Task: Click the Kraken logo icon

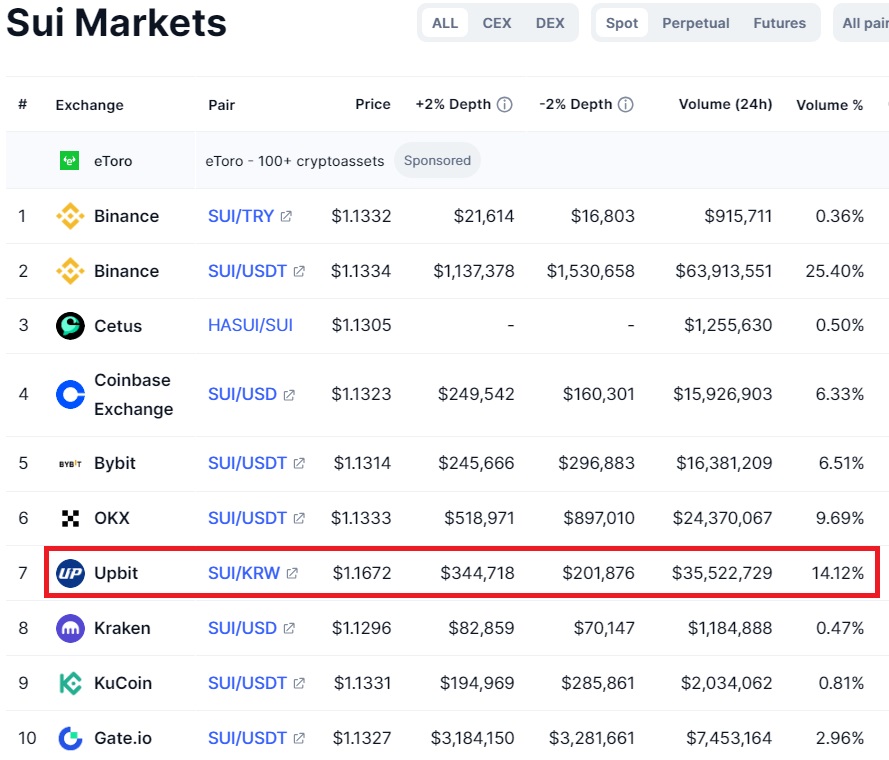Action: pos(70,628)
